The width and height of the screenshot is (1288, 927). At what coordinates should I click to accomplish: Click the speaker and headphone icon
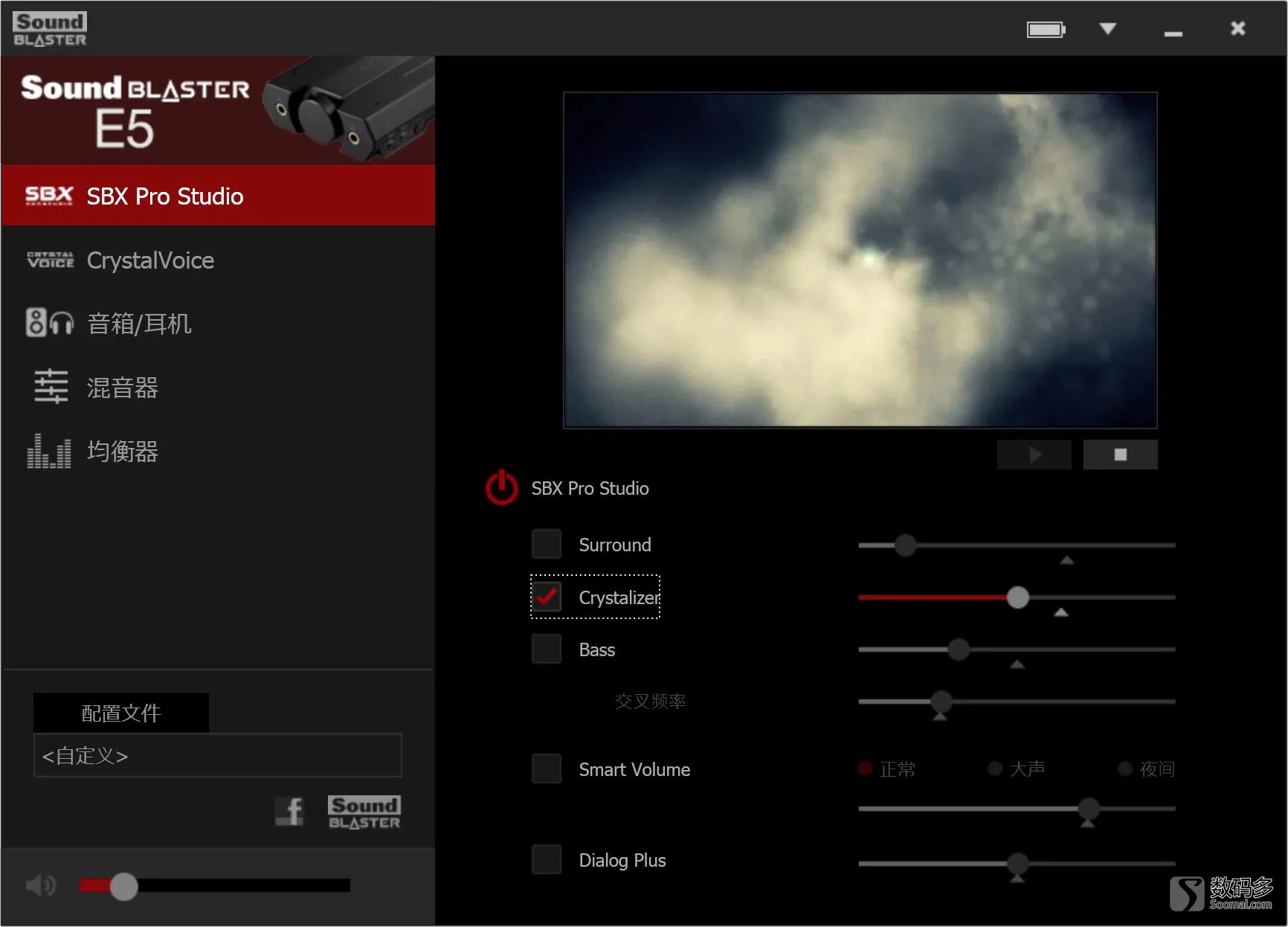50,323
